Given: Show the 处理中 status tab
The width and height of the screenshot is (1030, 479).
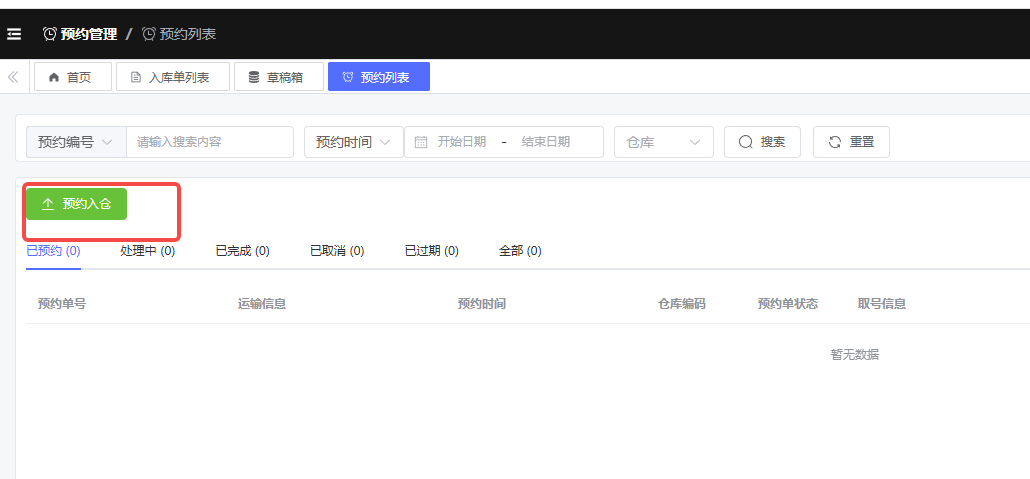Looking at the screenshot, I should click(147, 251).
